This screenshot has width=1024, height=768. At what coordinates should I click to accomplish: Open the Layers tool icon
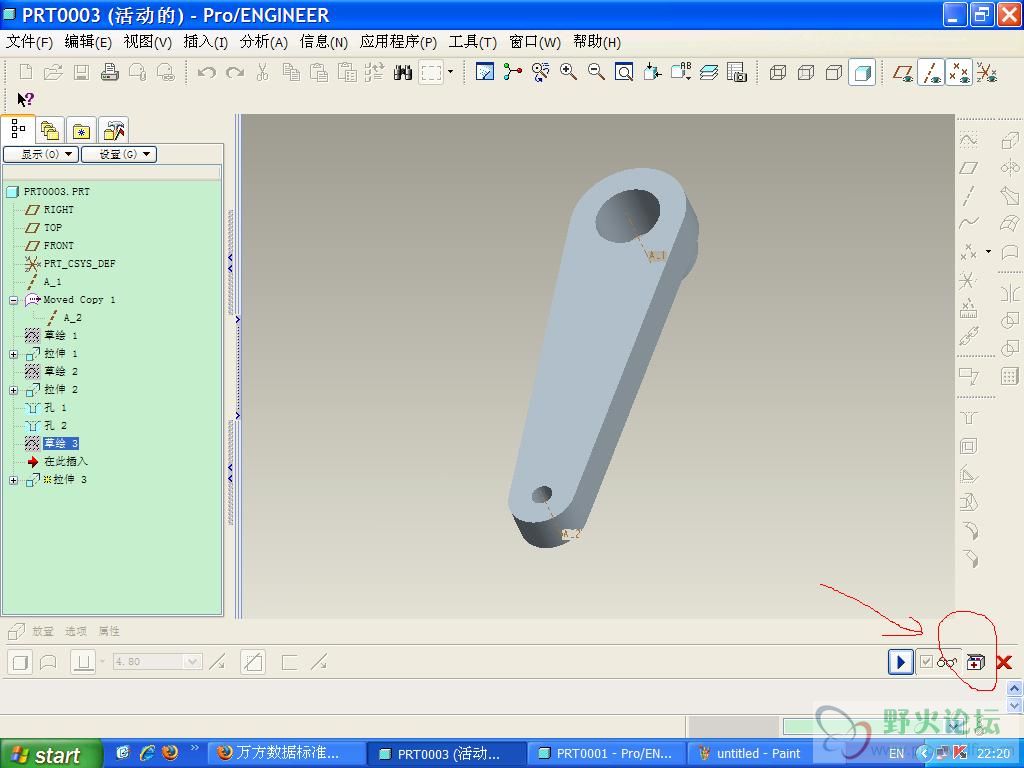pyautogui.click(x=709, y=72)
